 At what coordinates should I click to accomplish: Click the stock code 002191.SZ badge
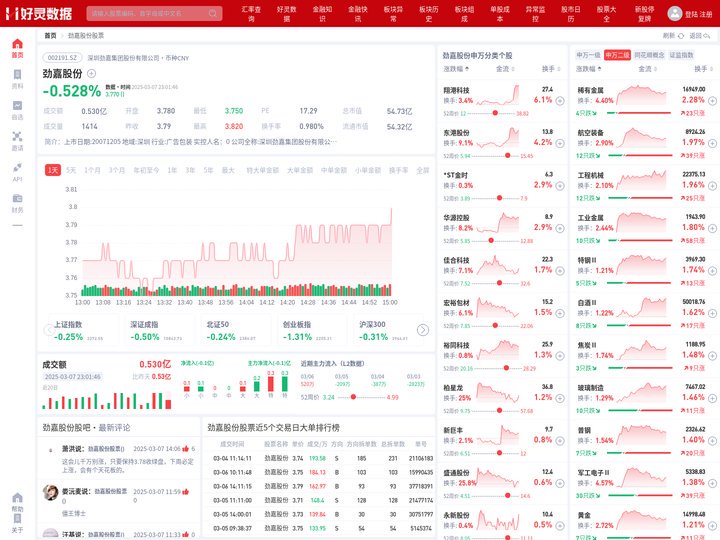click(x=62, y=58)
